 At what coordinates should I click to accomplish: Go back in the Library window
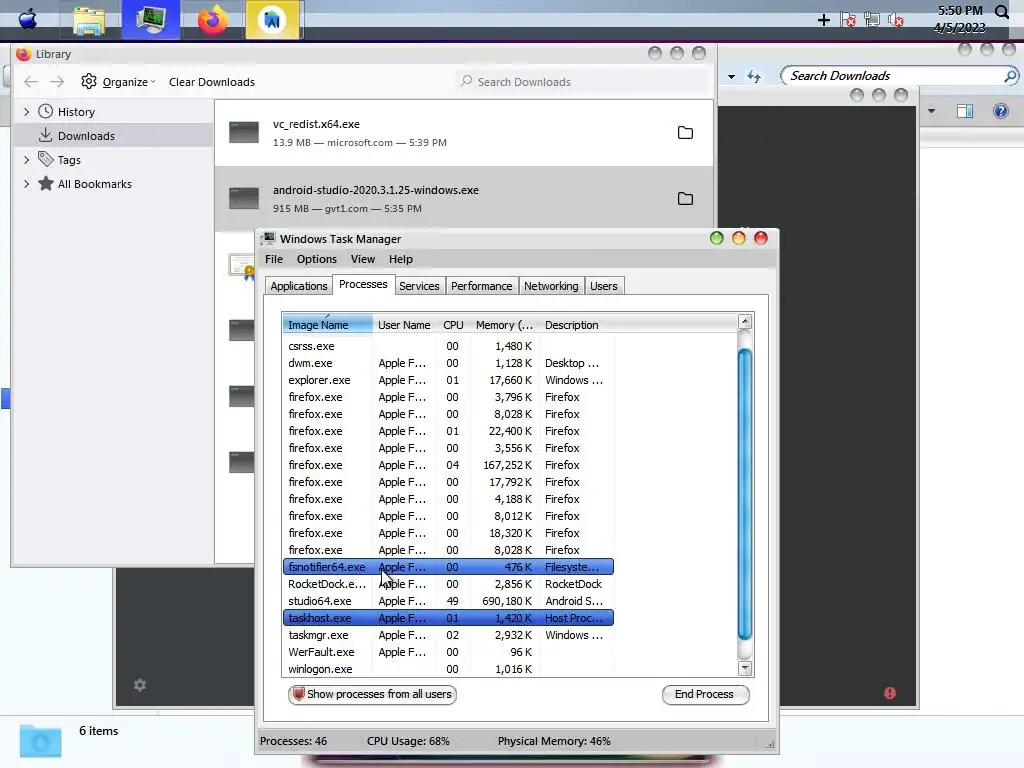31,82
